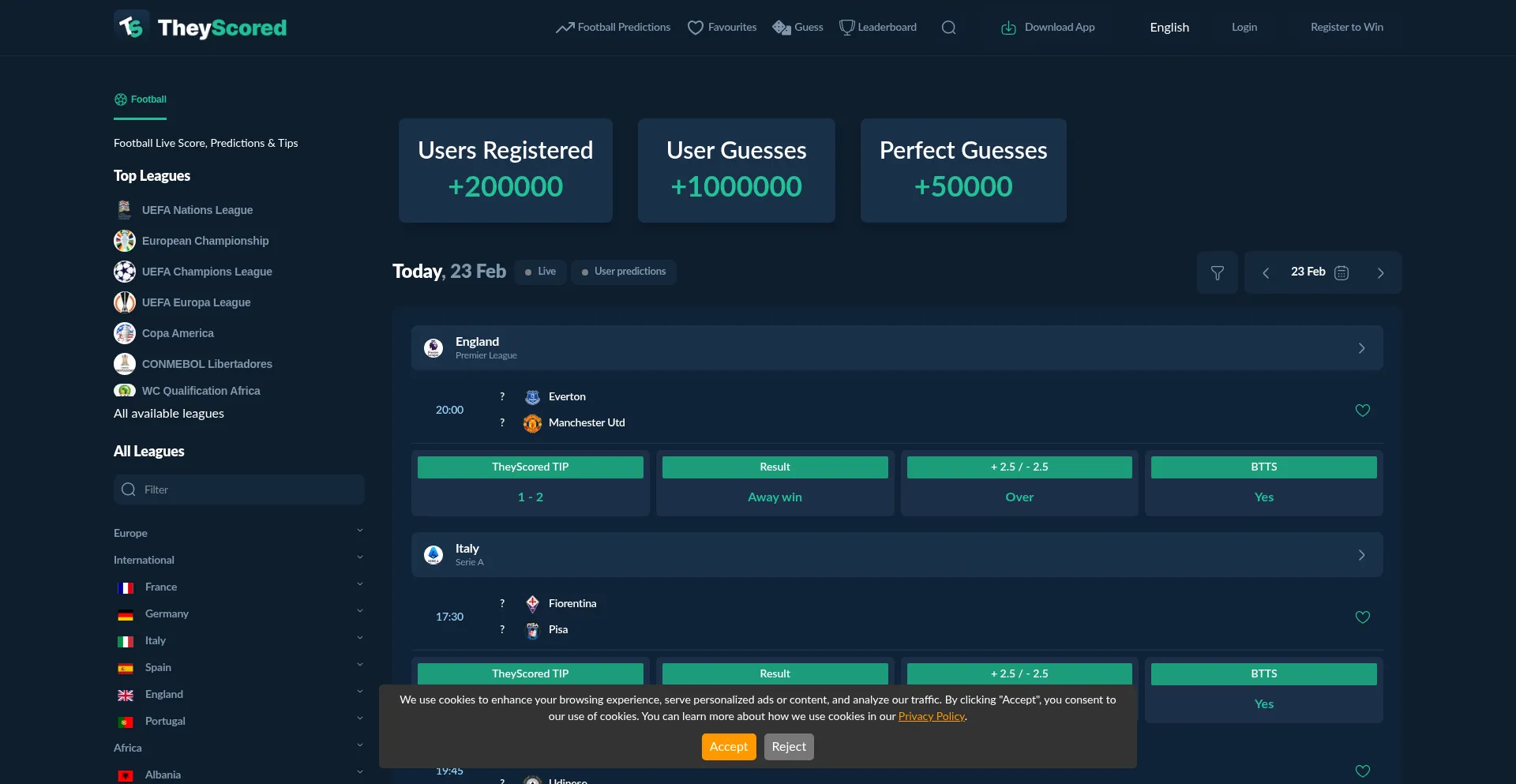Click the UEFA Champions League ball icon
Screen dimensions: 1516x784
(125, 272)
